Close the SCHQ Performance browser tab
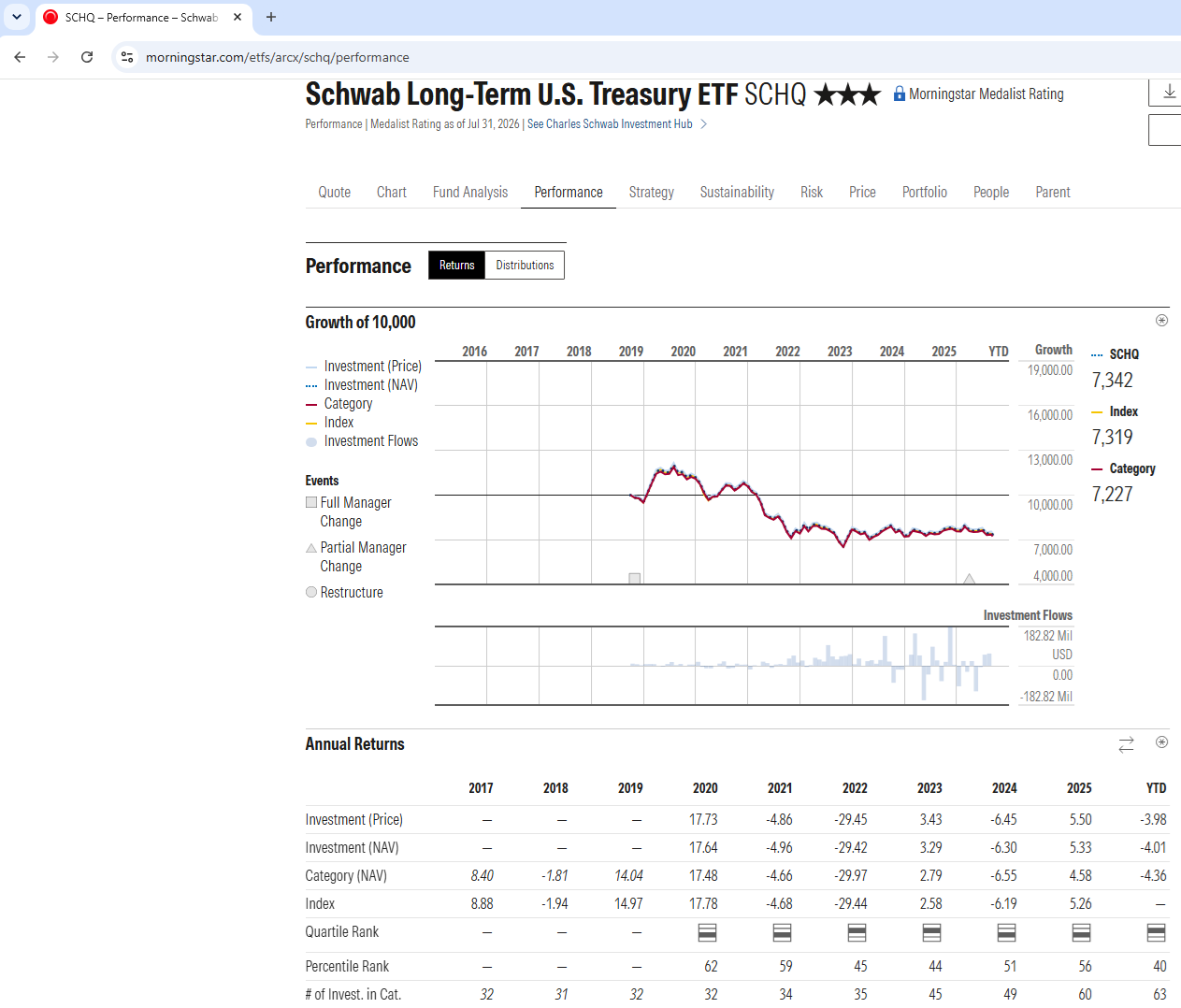 click(x=238, y=17)
